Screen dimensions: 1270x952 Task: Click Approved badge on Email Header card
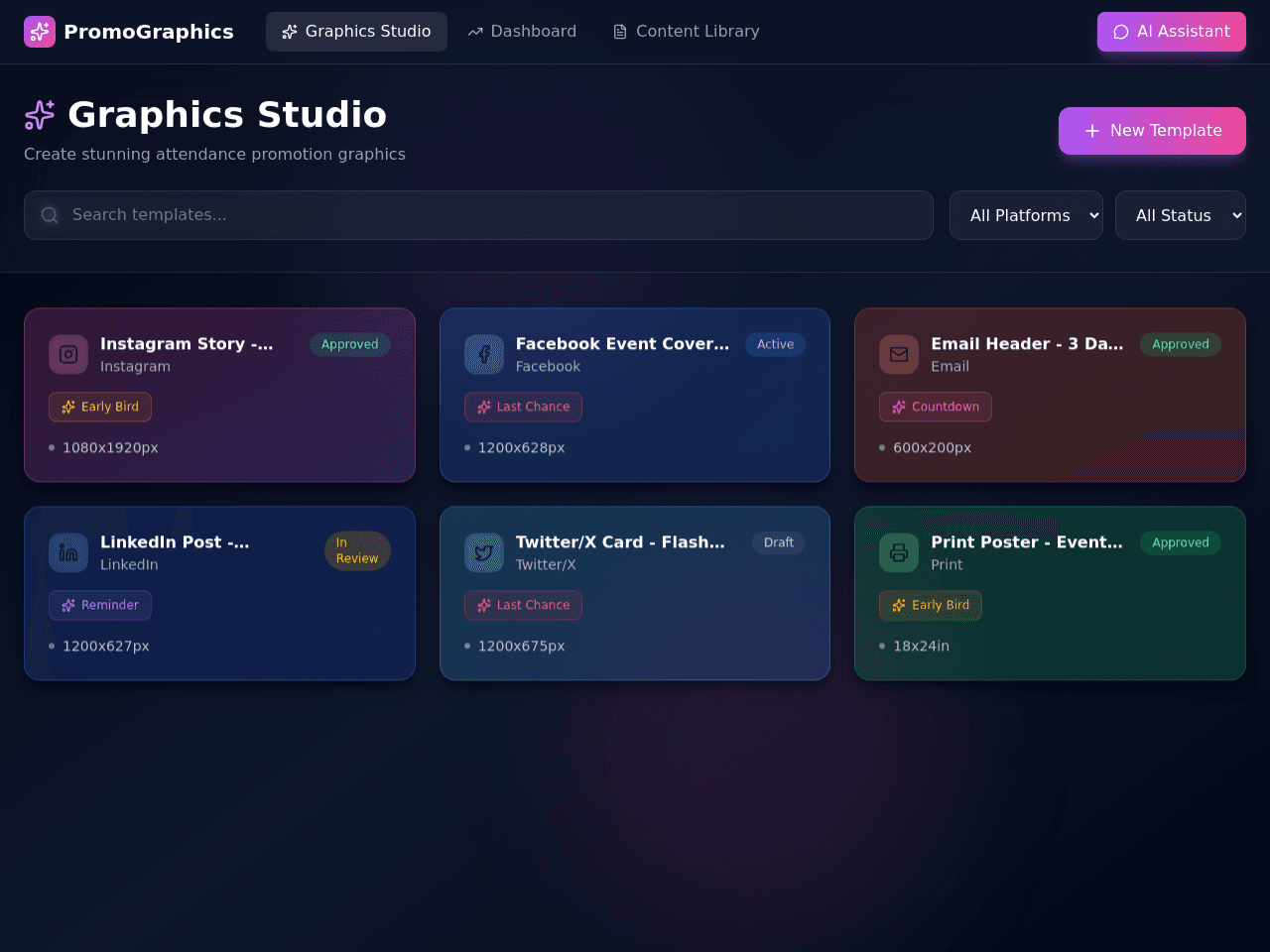tap(1181, 344)
